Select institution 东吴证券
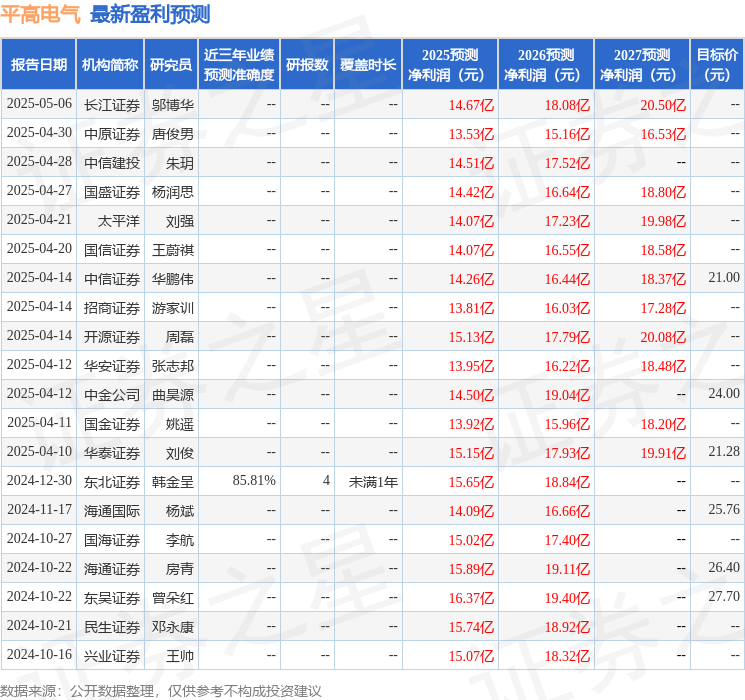This screenshot has height=700, width=745. point(112,598)
